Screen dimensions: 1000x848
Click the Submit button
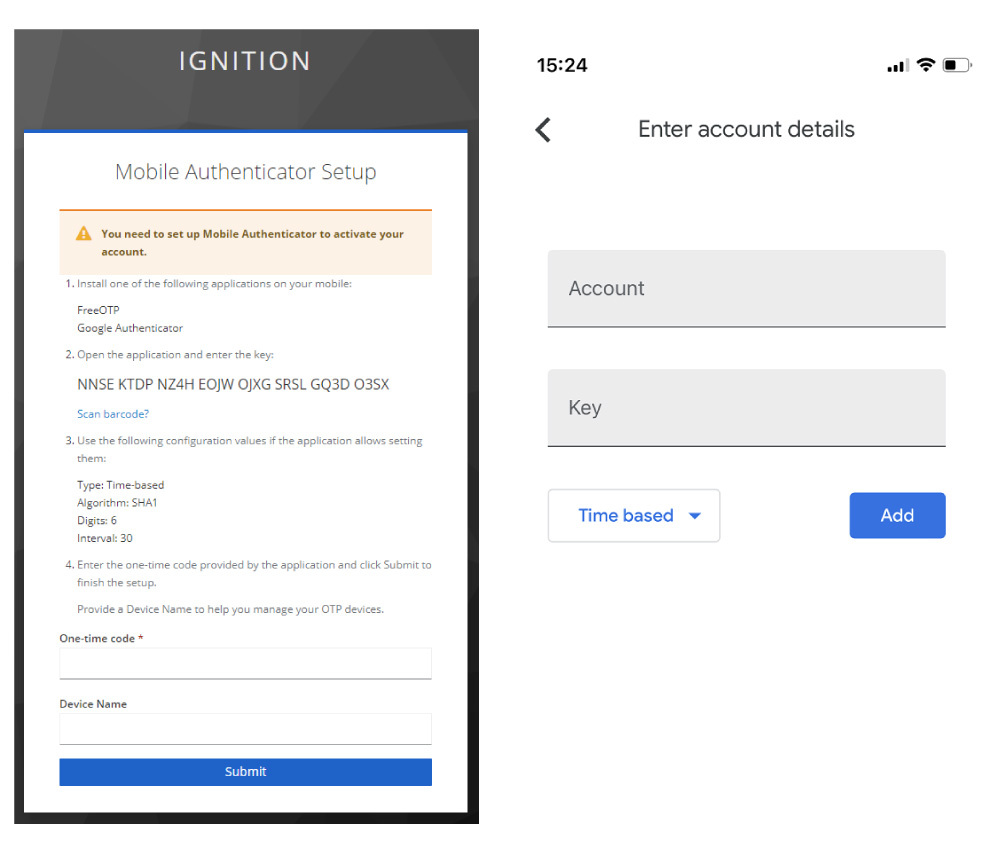tap(245, 772)
